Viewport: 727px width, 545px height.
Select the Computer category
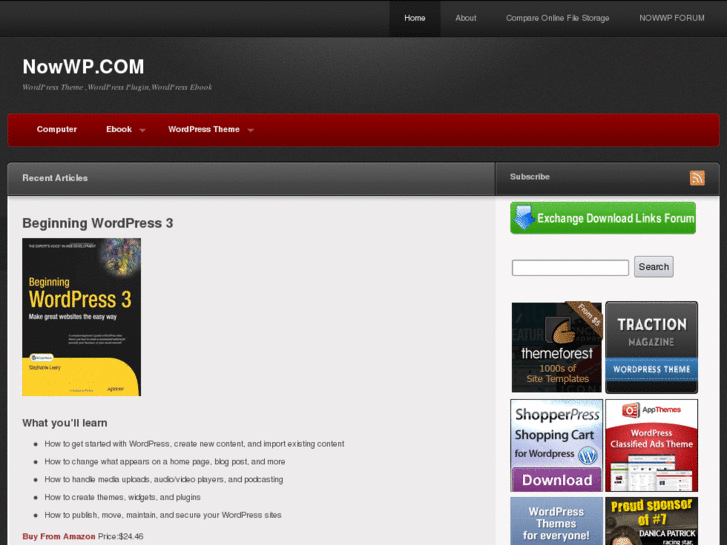click(x=57, y=129)
